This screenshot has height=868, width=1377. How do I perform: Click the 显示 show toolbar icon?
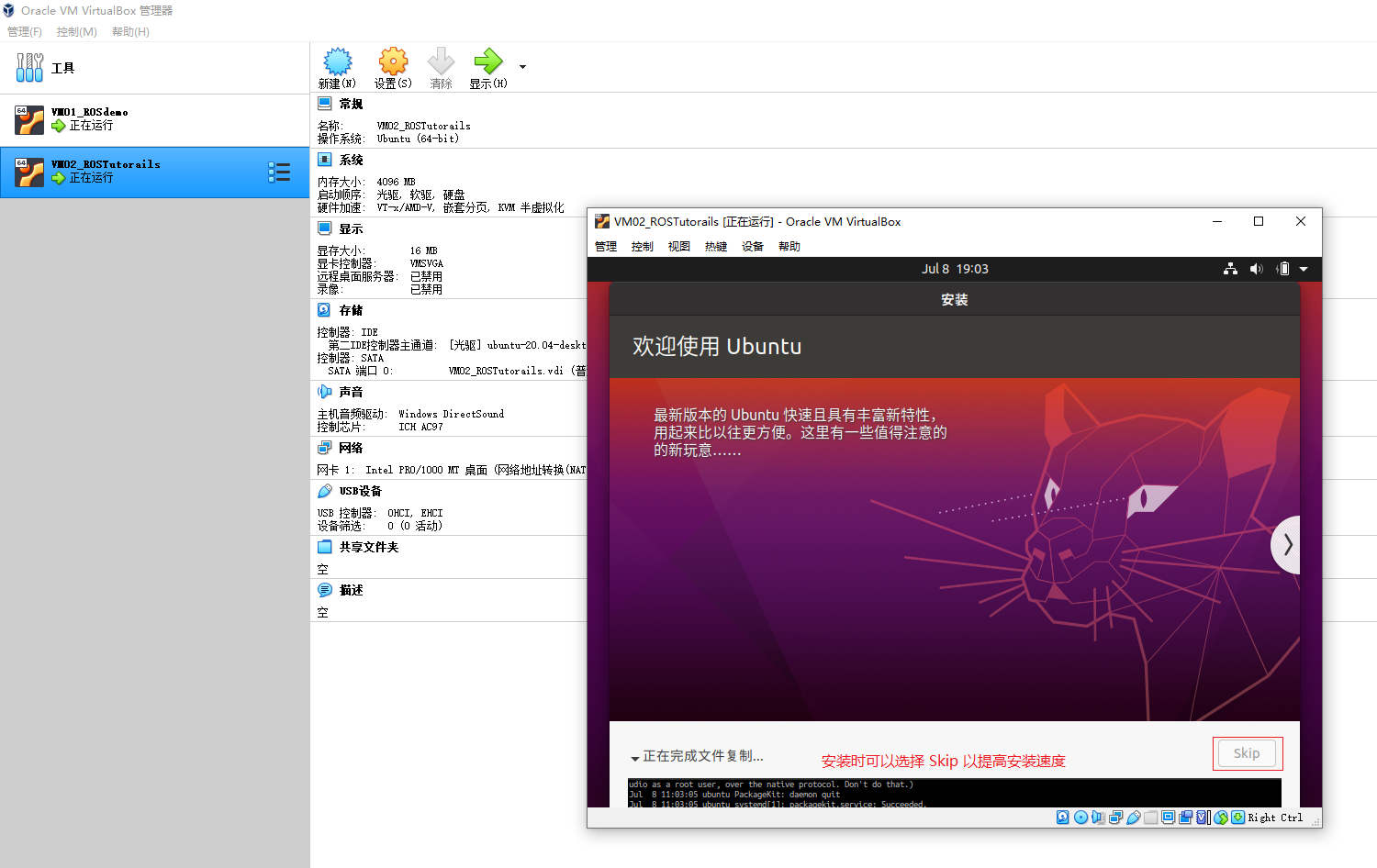tap(489, 67)
